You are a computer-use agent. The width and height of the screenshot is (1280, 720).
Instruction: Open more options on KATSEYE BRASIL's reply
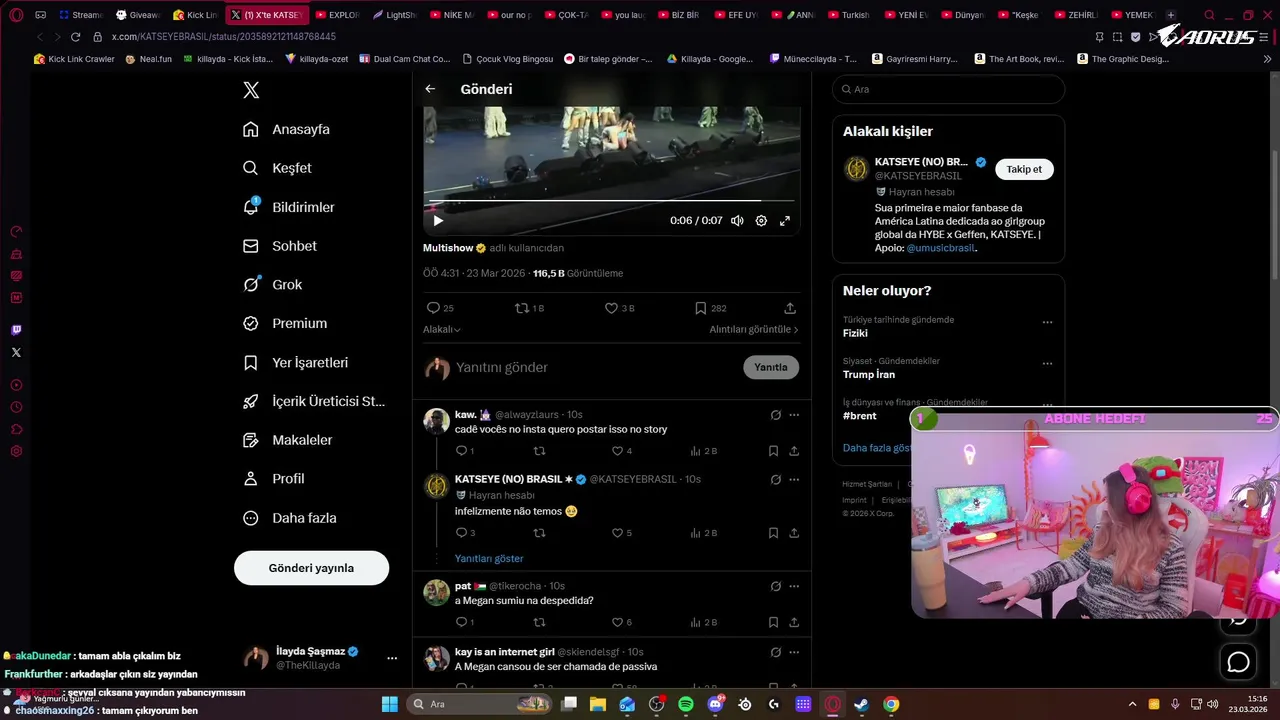point(794,480)
